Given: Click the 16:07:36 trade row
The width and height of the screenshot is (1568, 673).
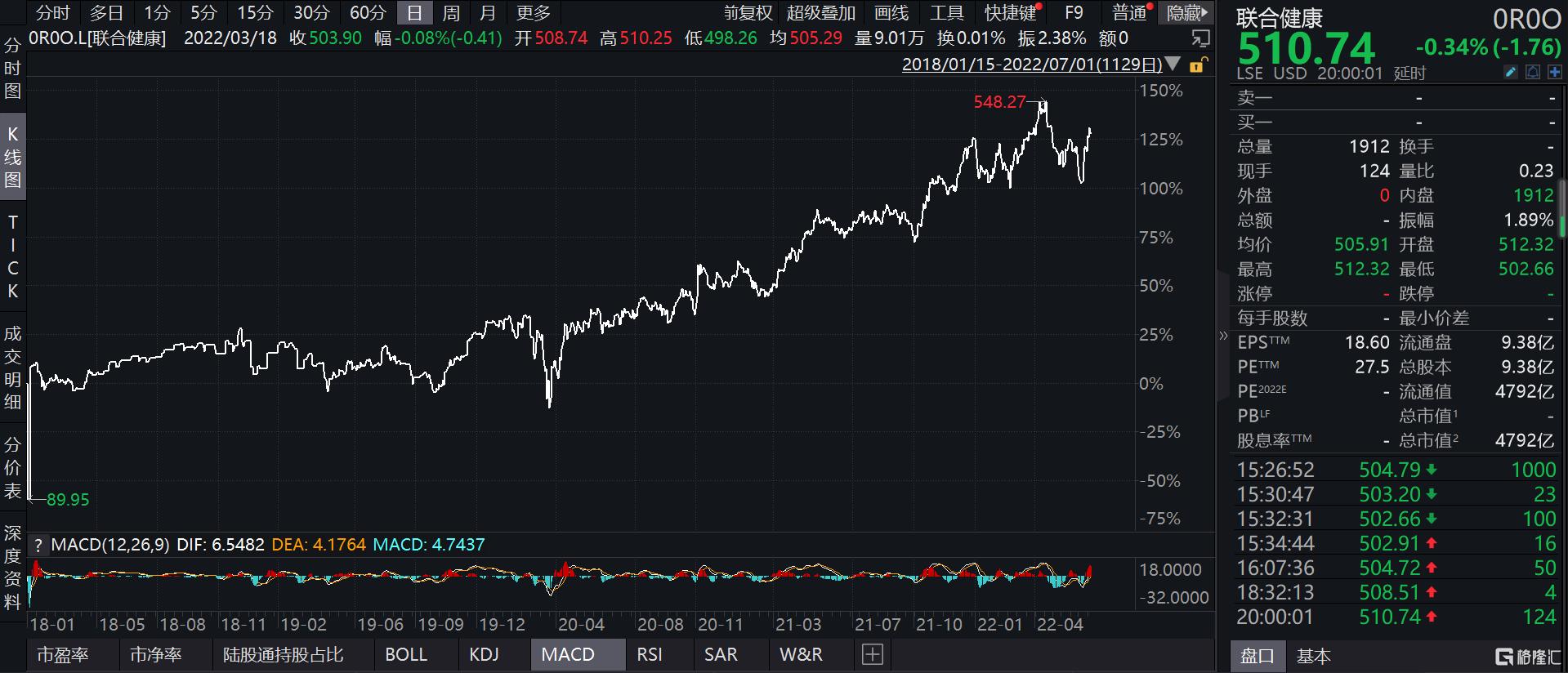Looking at the screenshot, I should (1396, 568).
